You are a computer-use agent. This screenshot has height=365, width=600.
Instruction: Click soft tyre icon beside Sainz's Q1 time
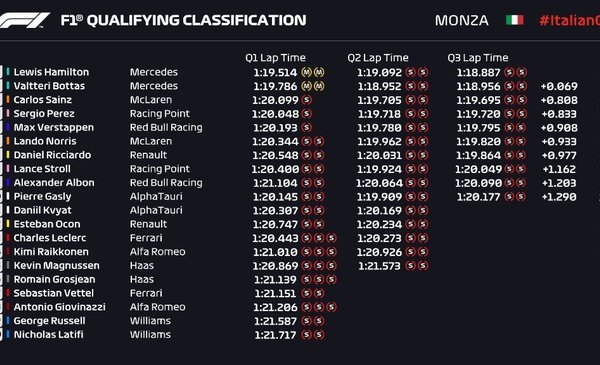click(x=307, y=100)
